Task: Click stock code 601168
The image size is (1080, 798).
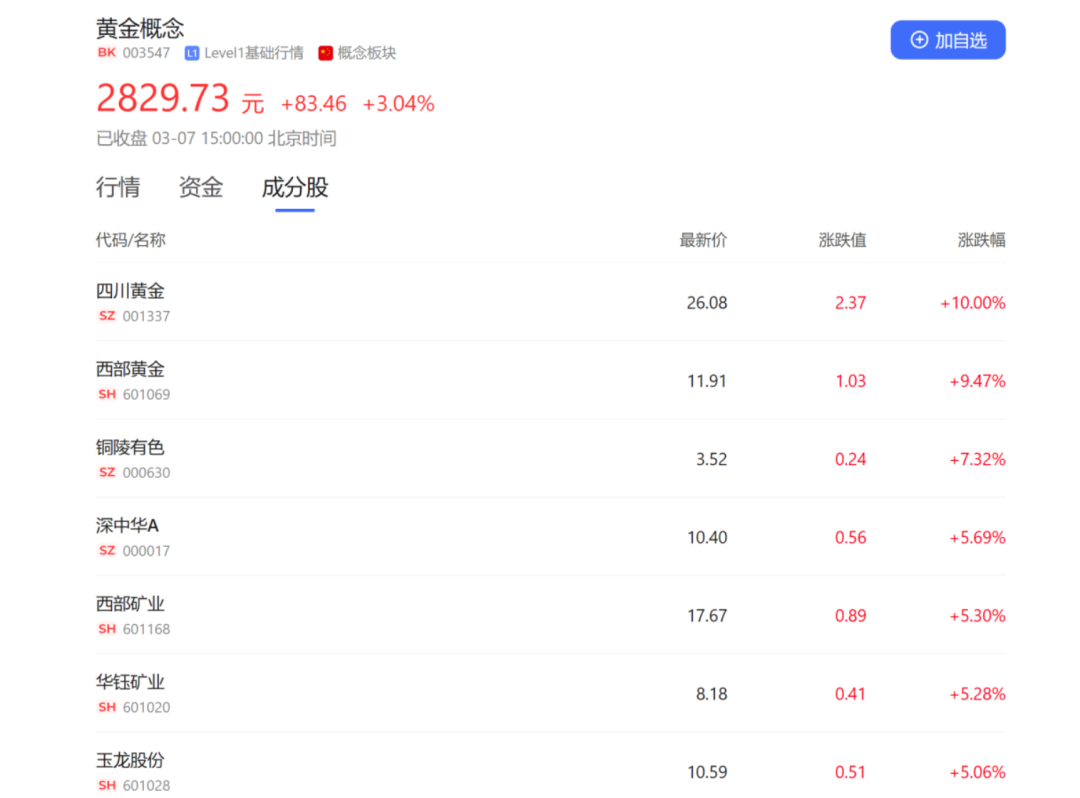Action: (146, 629)
